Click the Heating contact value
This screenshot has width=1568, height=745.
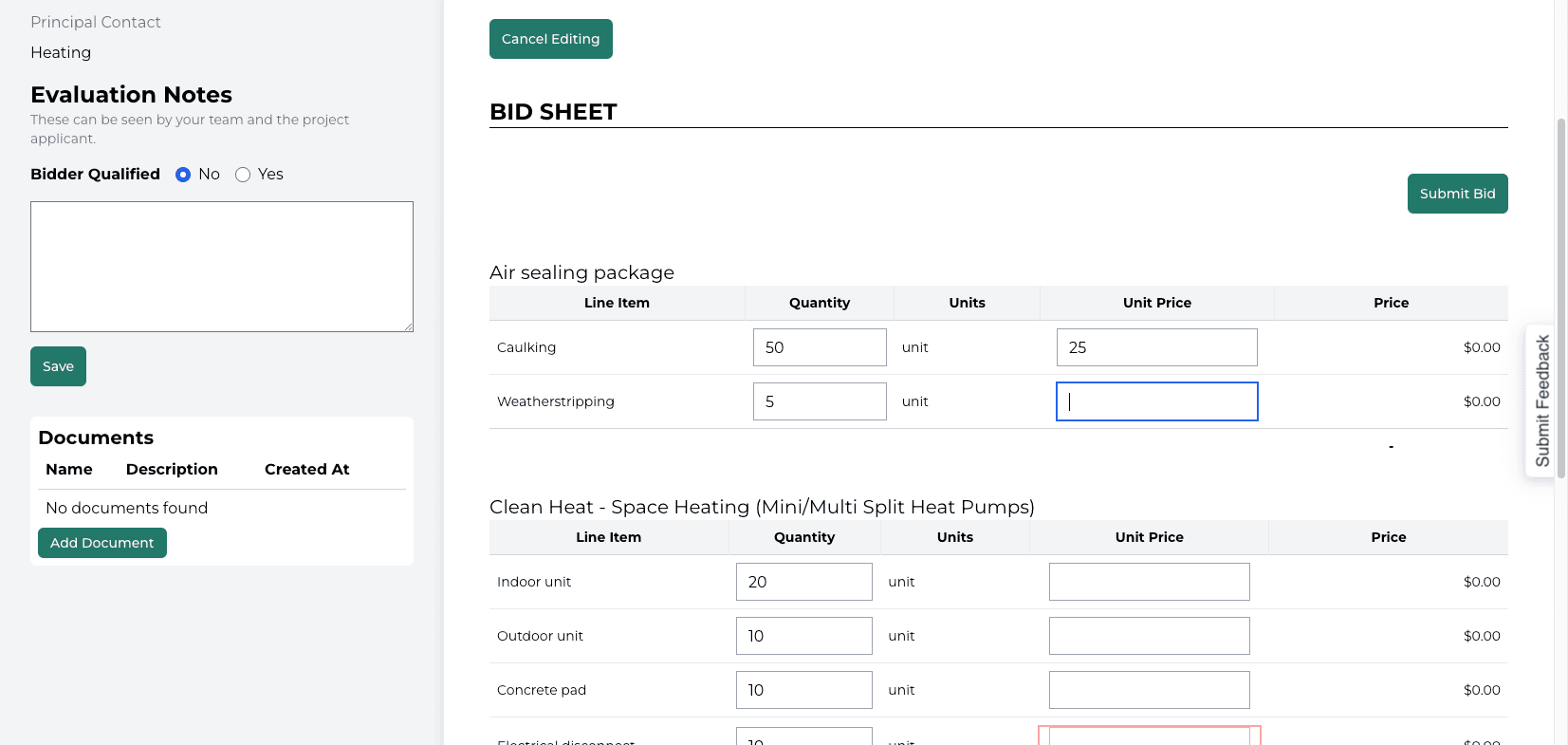coord(61,52)
